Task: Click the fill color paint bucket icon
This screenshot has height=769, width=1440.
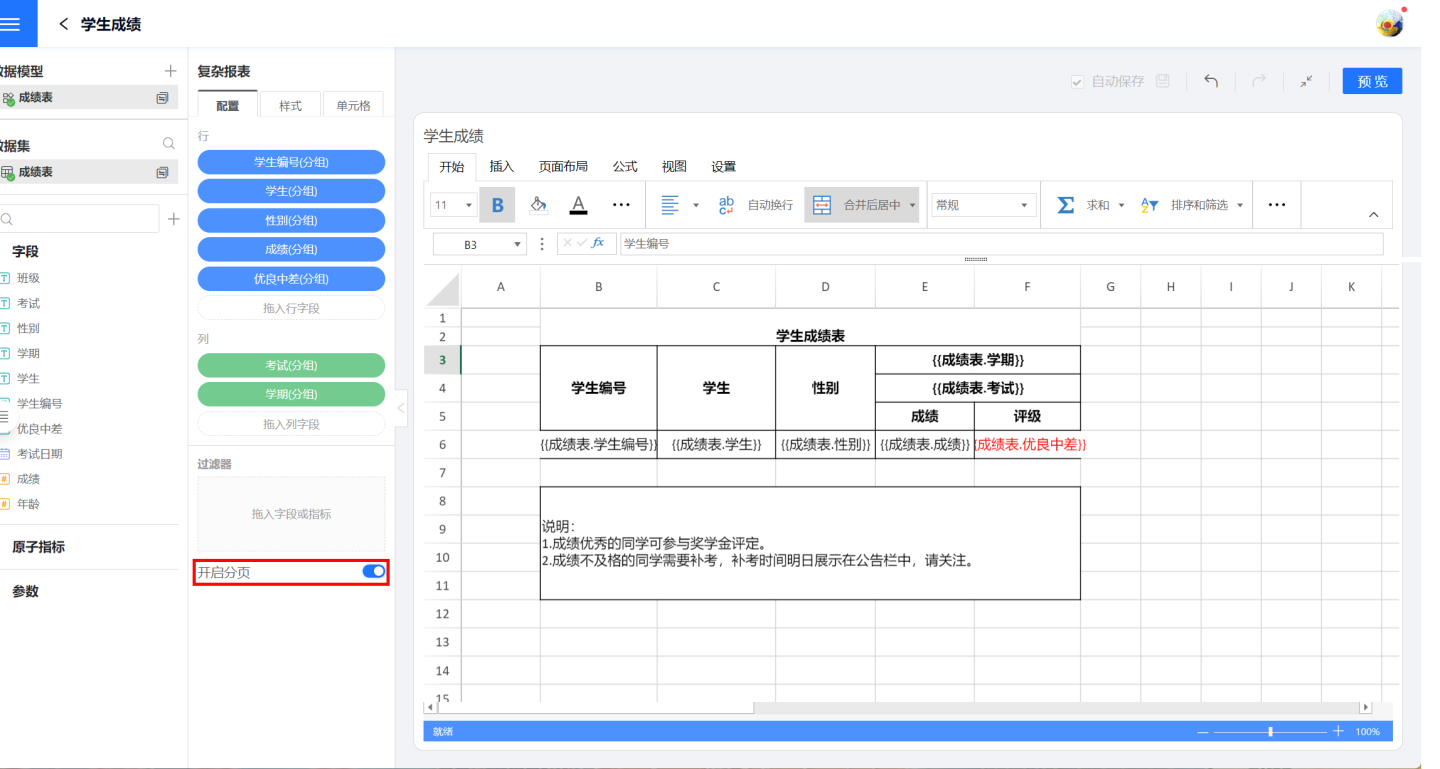Action: [538, 205]
